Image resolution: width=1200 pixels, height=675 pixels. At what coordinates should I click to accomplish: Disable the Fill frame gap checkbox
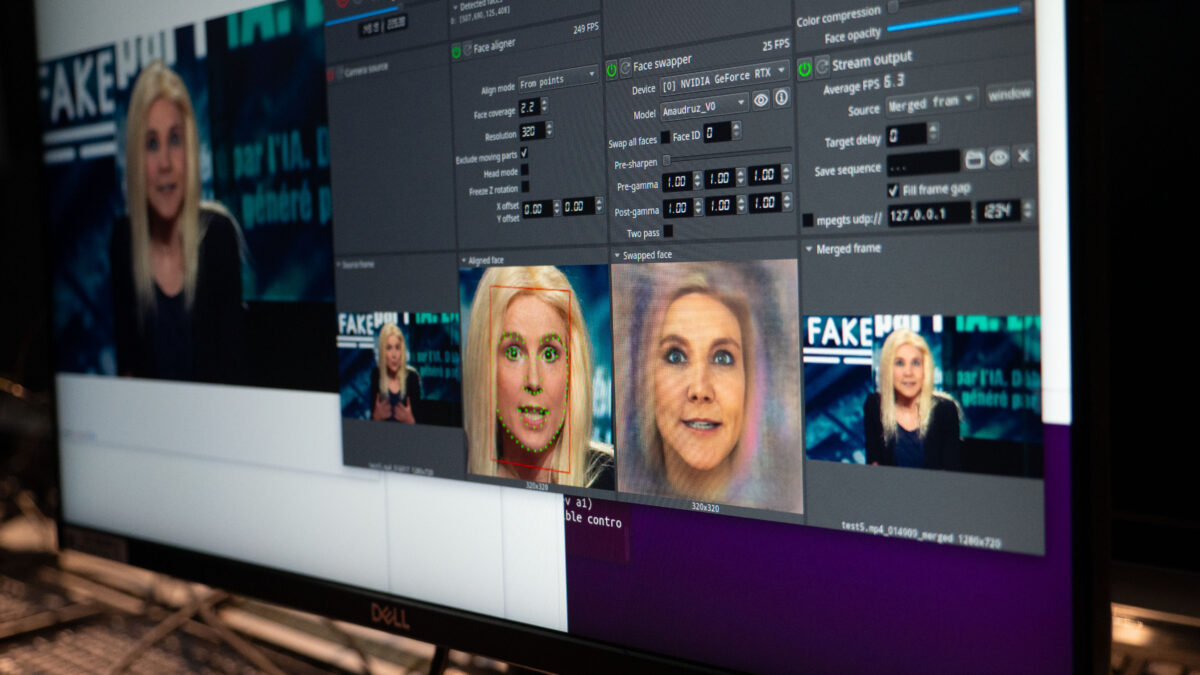[893, 189]
